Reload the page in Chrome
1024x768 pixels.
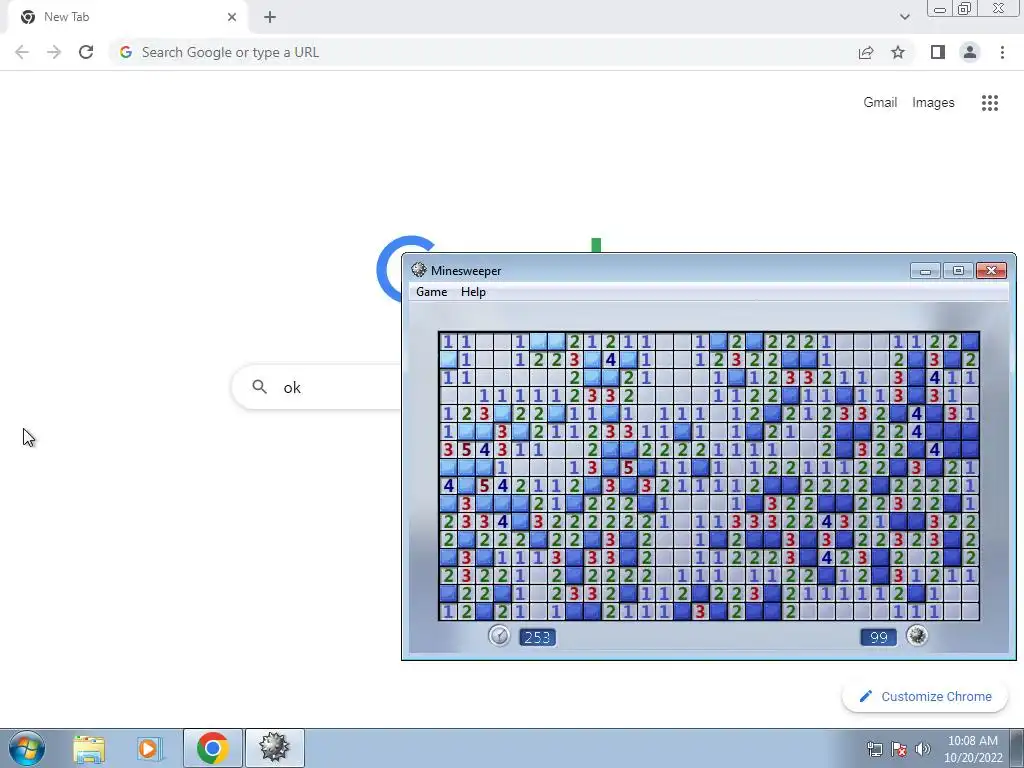click(x=86, y=52)
